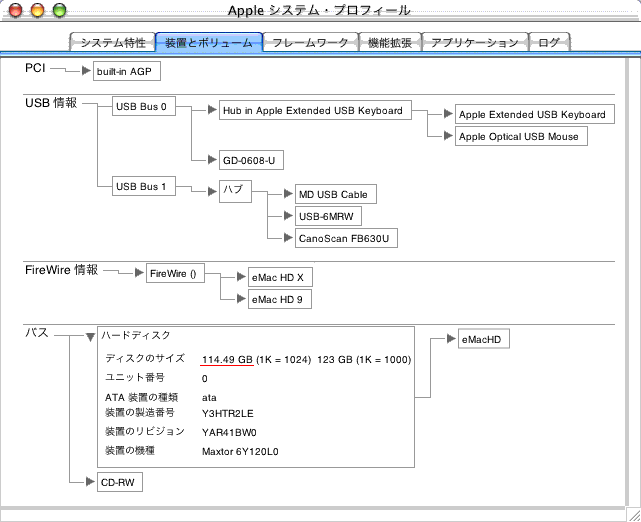Click the eMac HD 9 volume box
Screen dimensions: 641x522
point(280,299)
